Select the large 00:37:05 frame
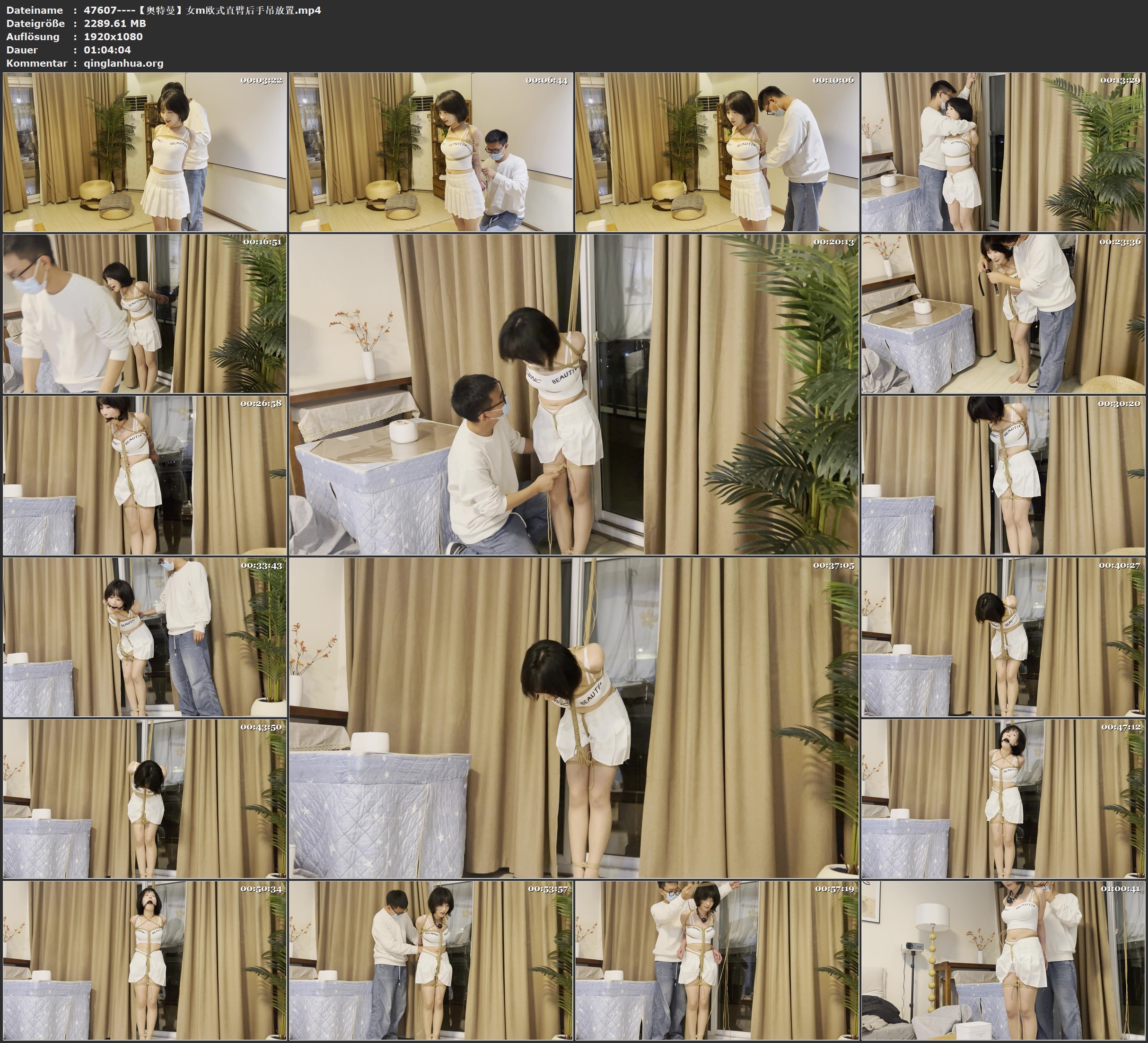 tap(573, 718)
